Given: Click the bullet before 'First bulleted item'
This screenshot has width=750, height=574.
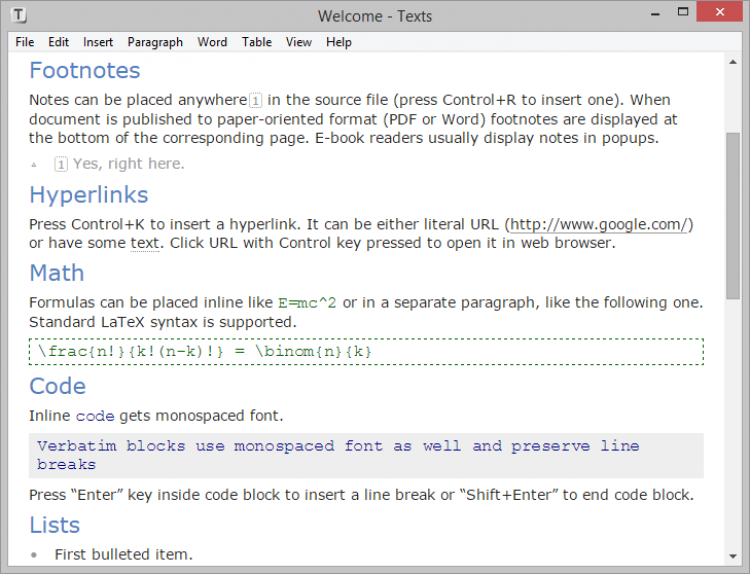Looking at the screenshot, I should (35, 554).
